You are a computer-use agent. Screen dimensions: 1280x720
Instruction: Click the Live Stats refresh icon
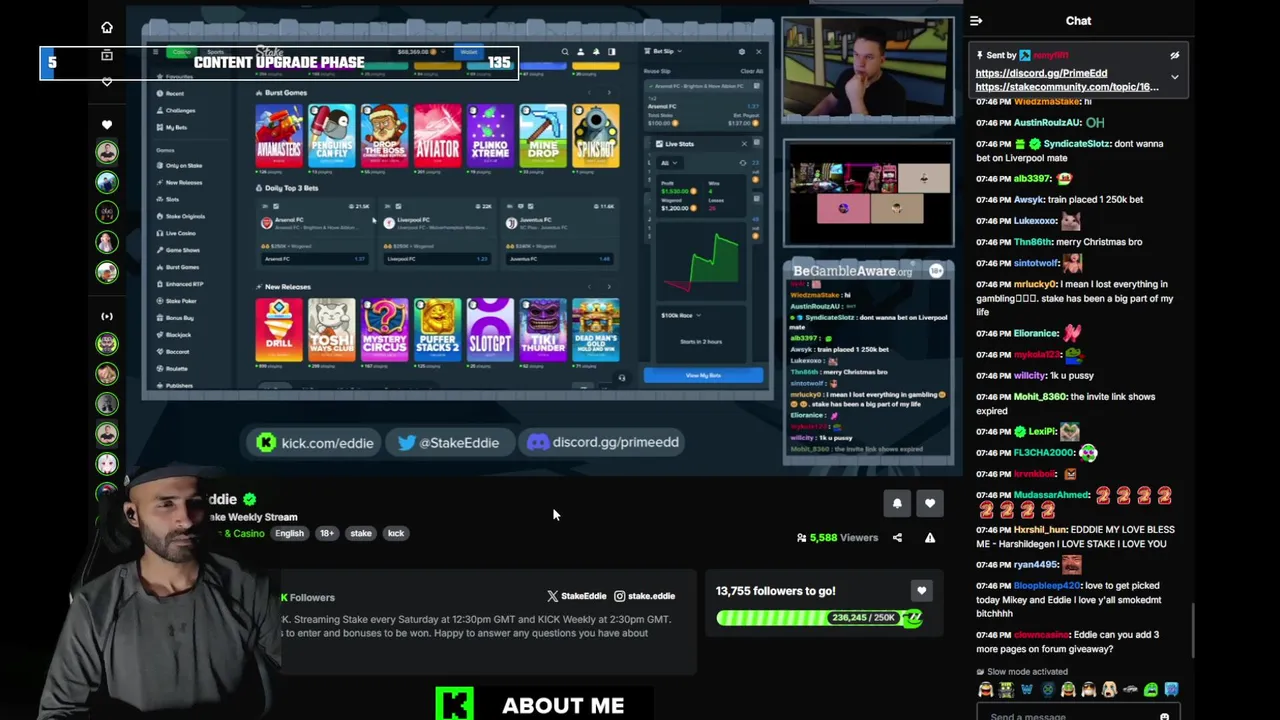pos(743,162)
